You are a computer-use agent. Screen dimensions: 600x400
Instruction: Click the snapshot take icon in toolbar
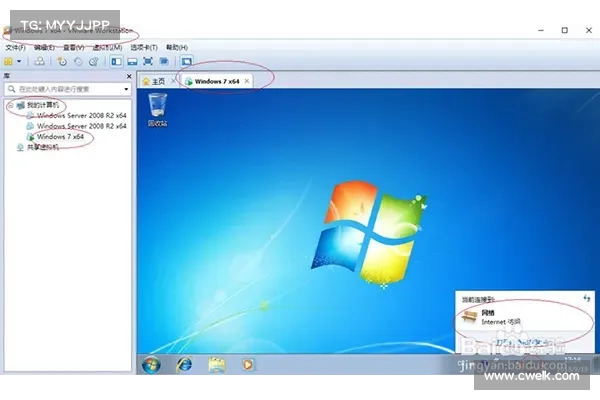coord(63,62)
